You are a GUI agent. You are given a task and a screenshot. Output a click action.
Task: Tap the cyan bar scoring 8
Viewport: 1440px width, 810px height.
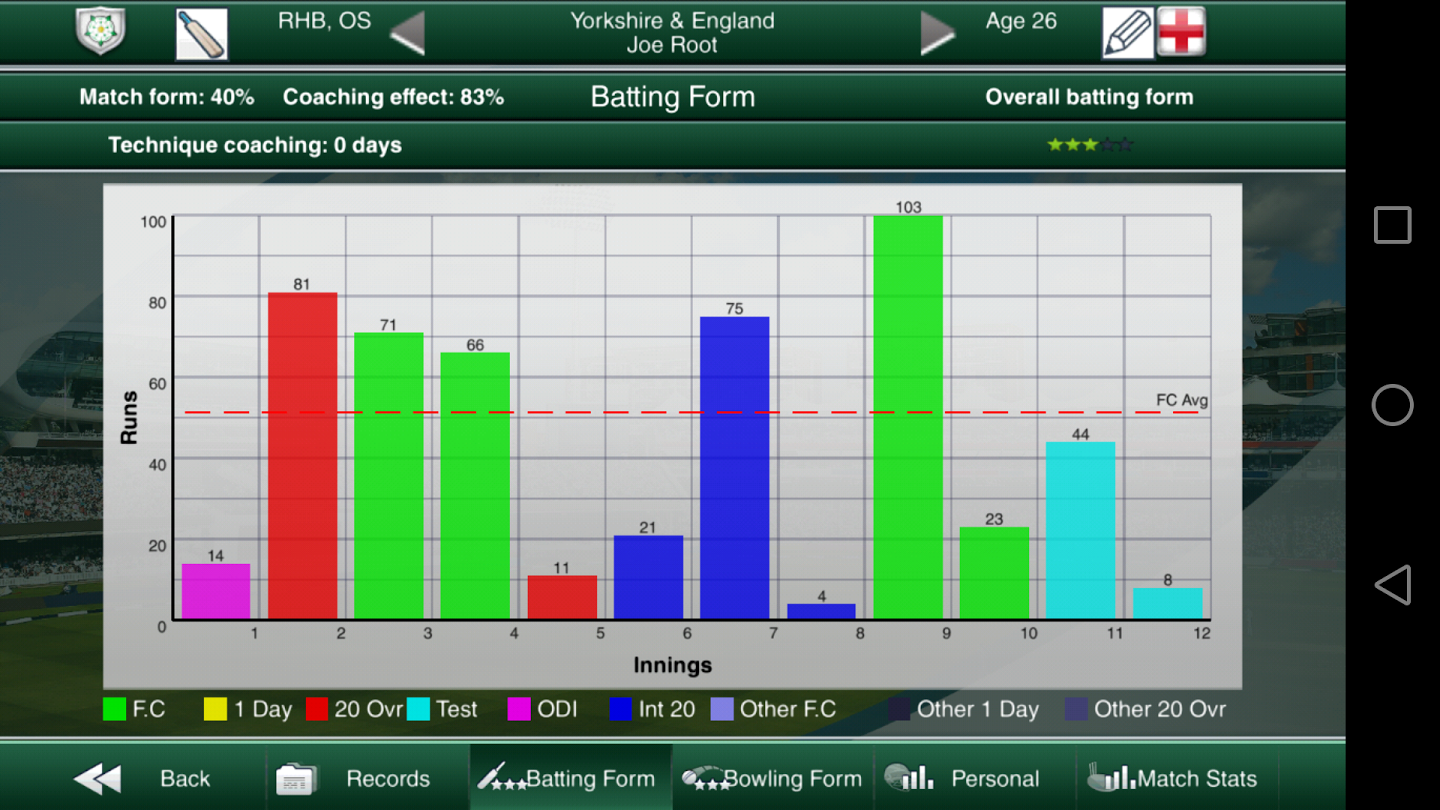tap(1168, 603)
